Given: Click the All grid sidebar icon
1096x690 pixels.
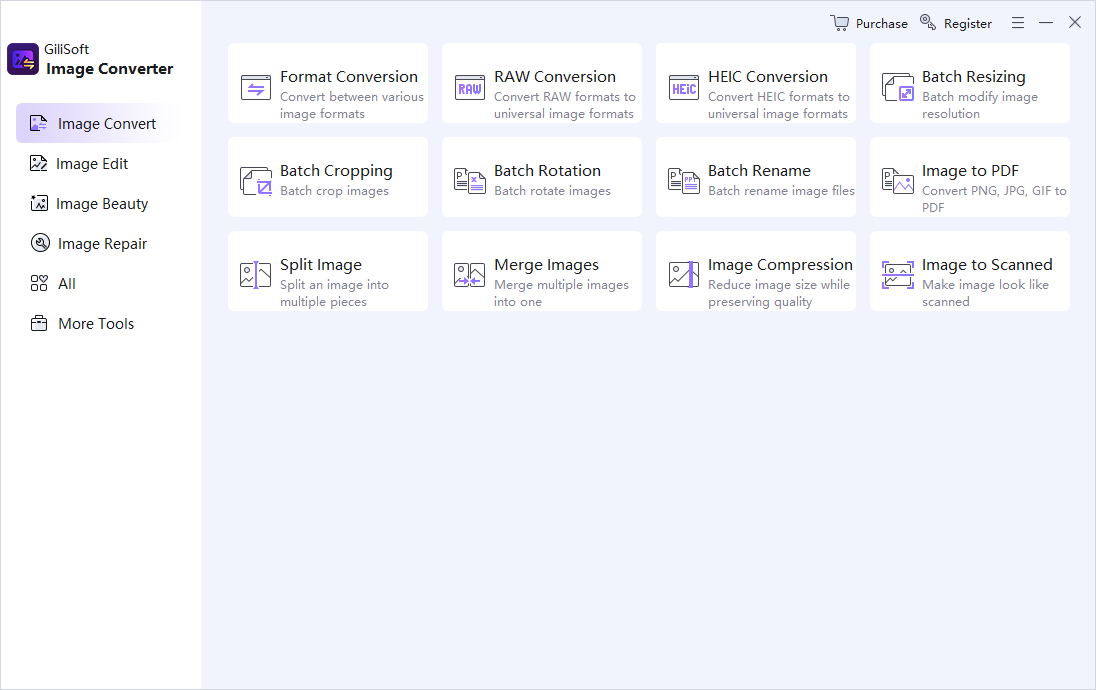Looking at the screenshot, I should coord(39,283).
